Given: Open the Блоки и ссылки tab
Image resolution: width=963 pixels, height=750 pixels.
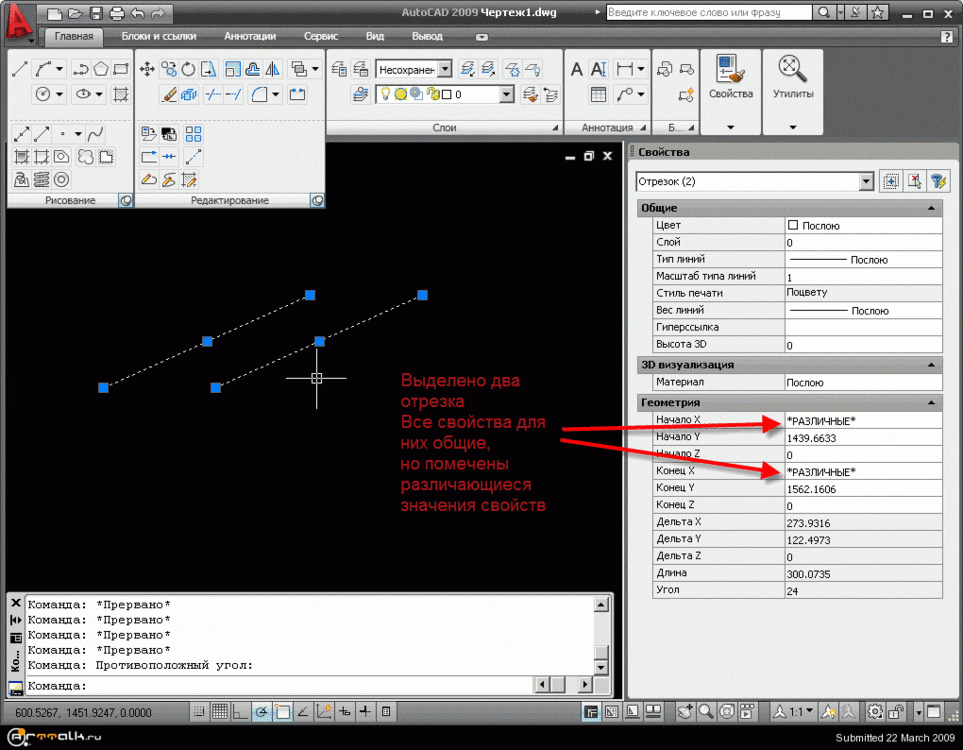Looking at the screenshot, I should (158, 36).
